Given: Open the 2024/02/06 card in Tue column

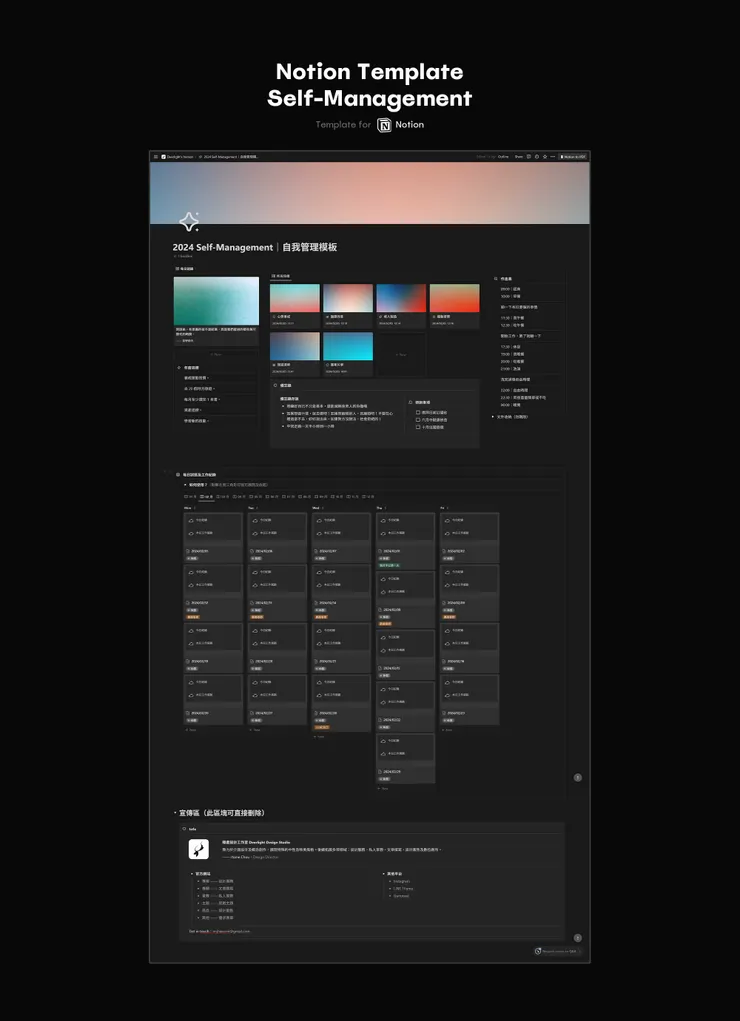Looking at the screenshot, I should tap(277, 537).
